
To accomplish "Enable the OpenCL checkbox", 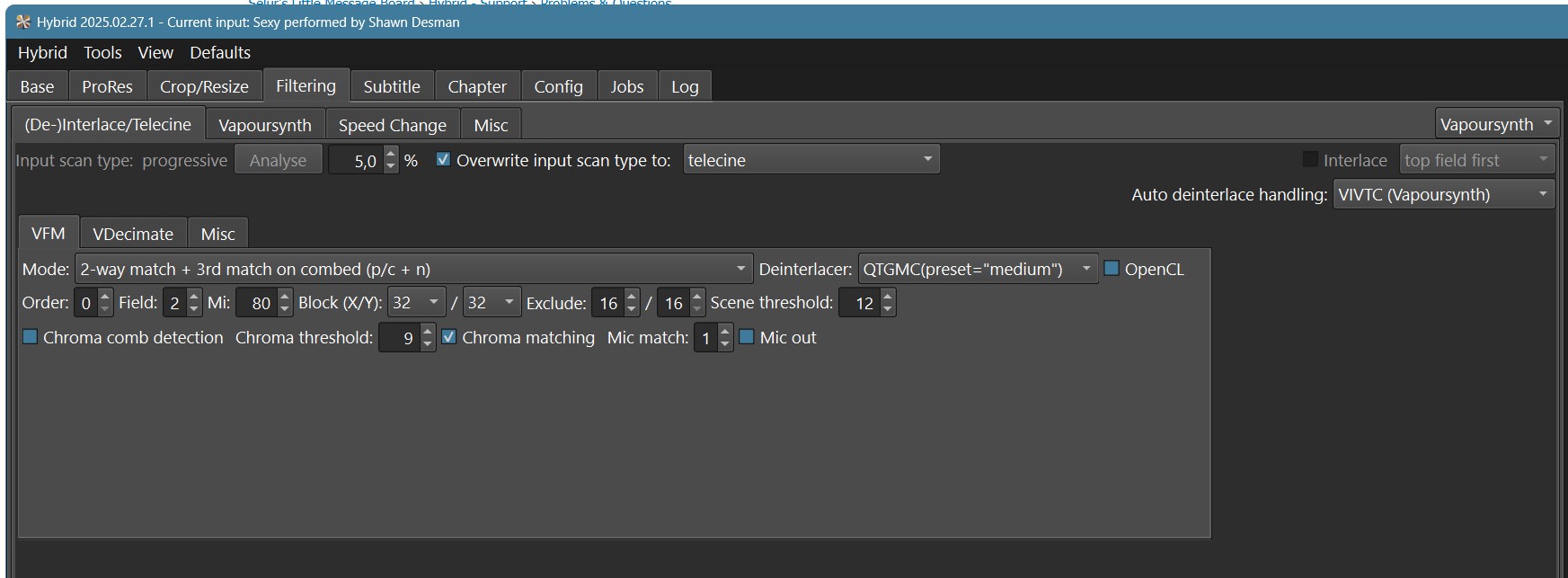I will pyautogui.click(x=1112, y=269).
